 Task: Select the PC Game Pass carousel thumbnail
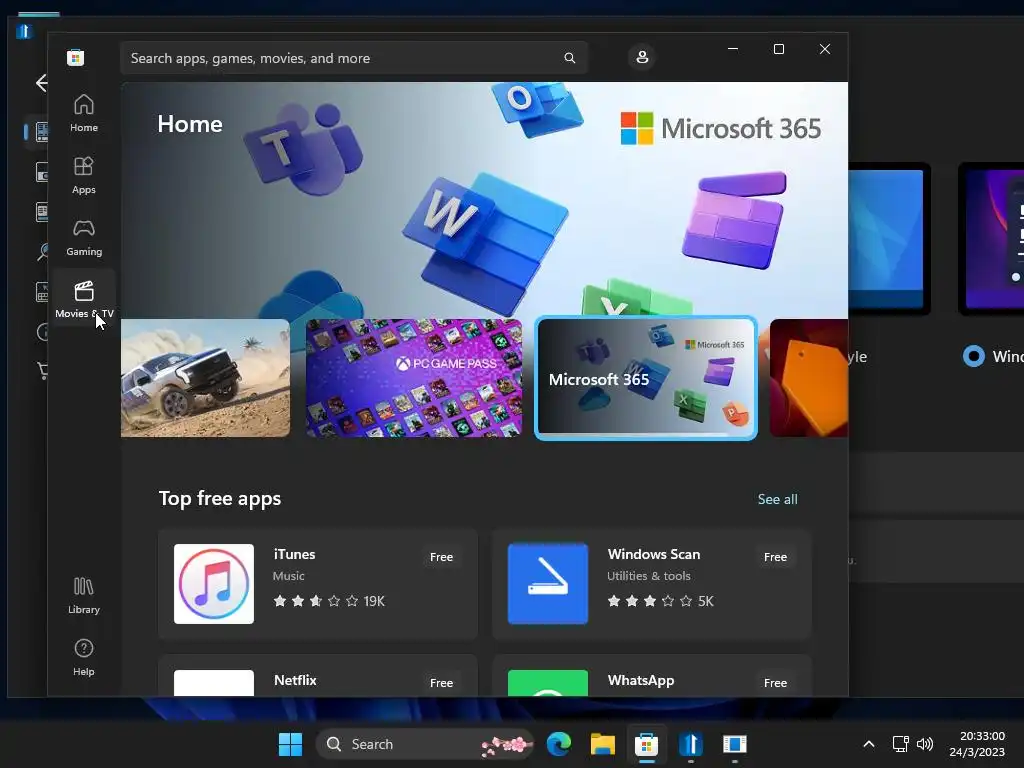pyautogui.click(x=414, y=378)
